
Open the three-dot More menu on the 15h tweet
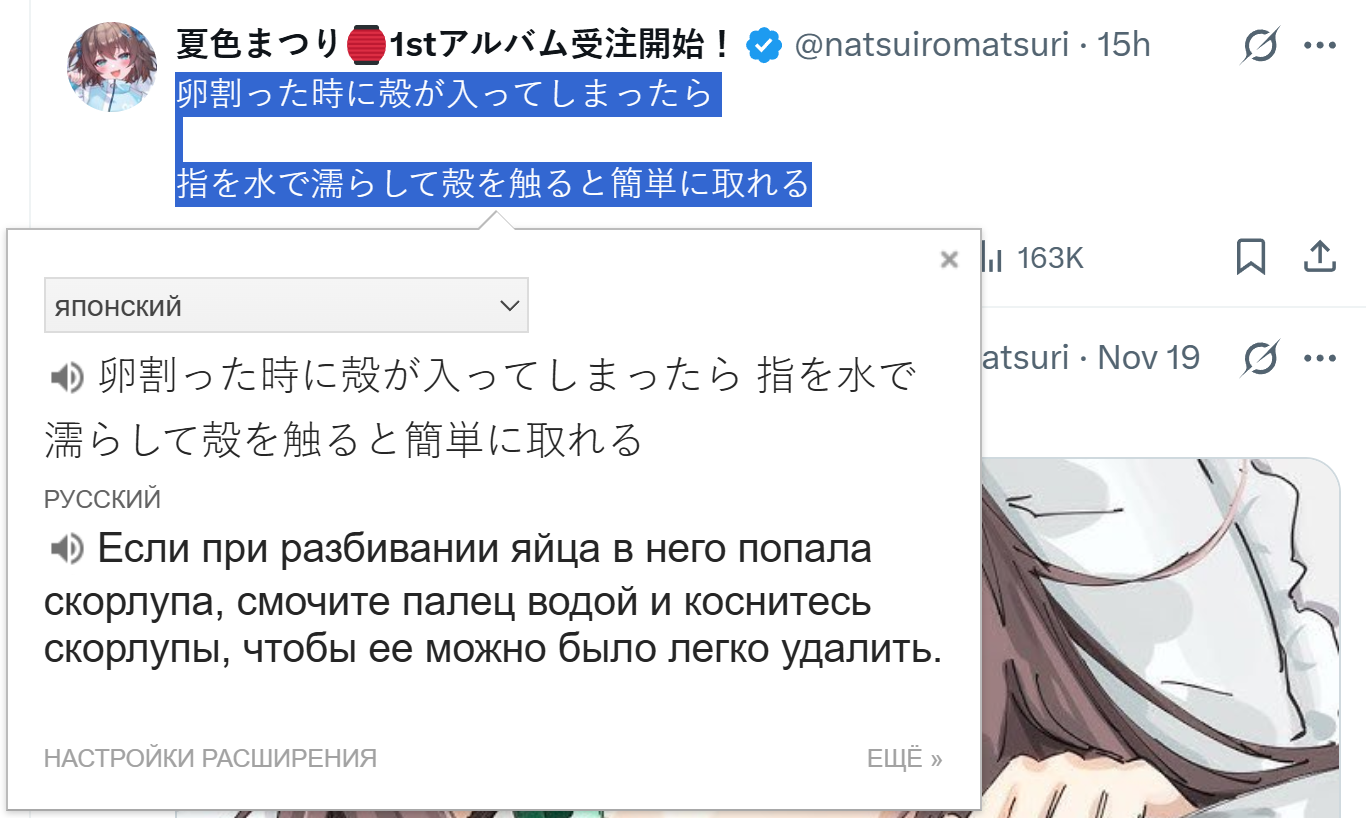point(1320,45)
